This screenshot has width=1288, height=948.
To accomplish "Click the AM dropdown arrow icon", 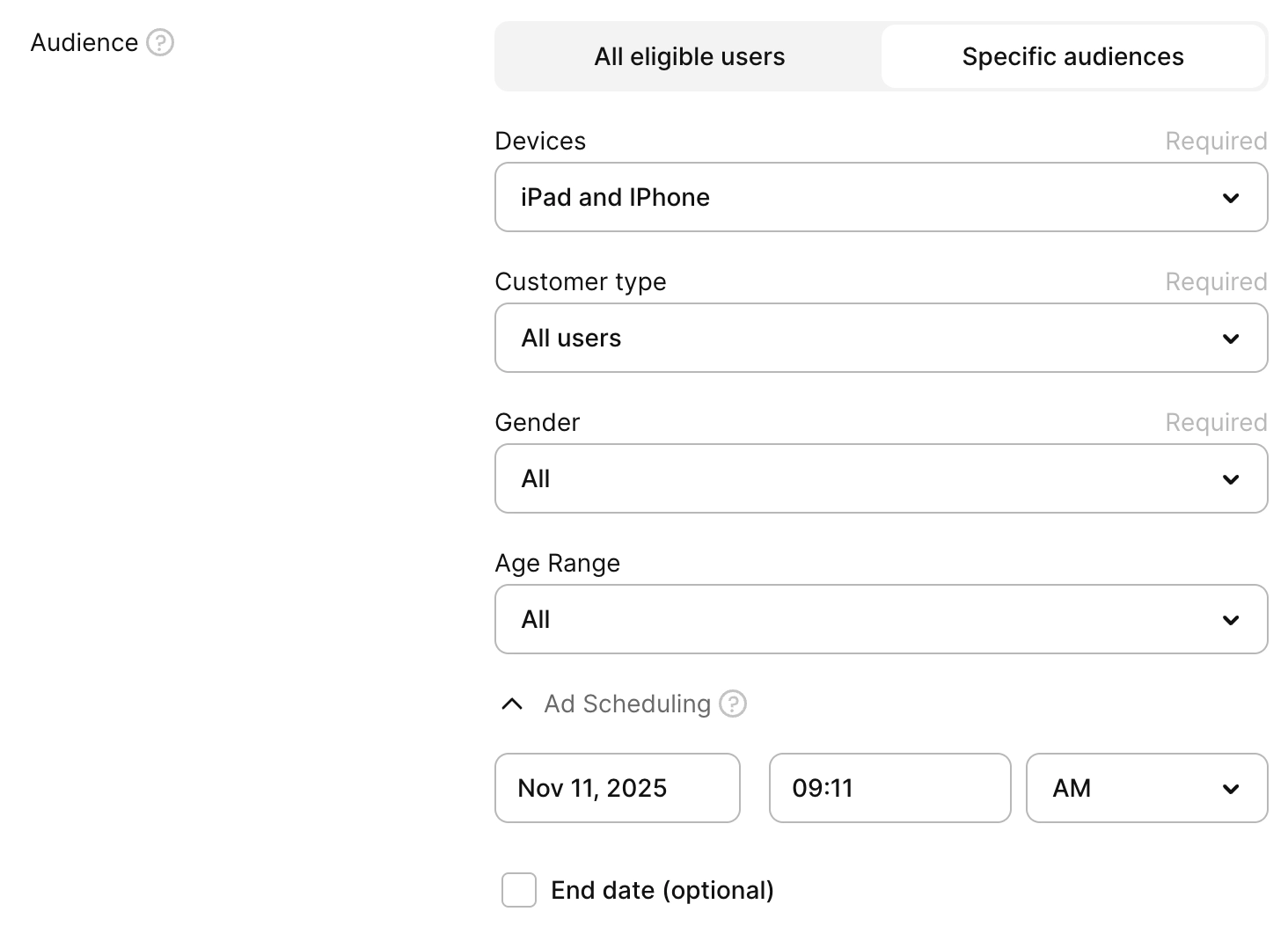I will click(x=1231, y=789).
